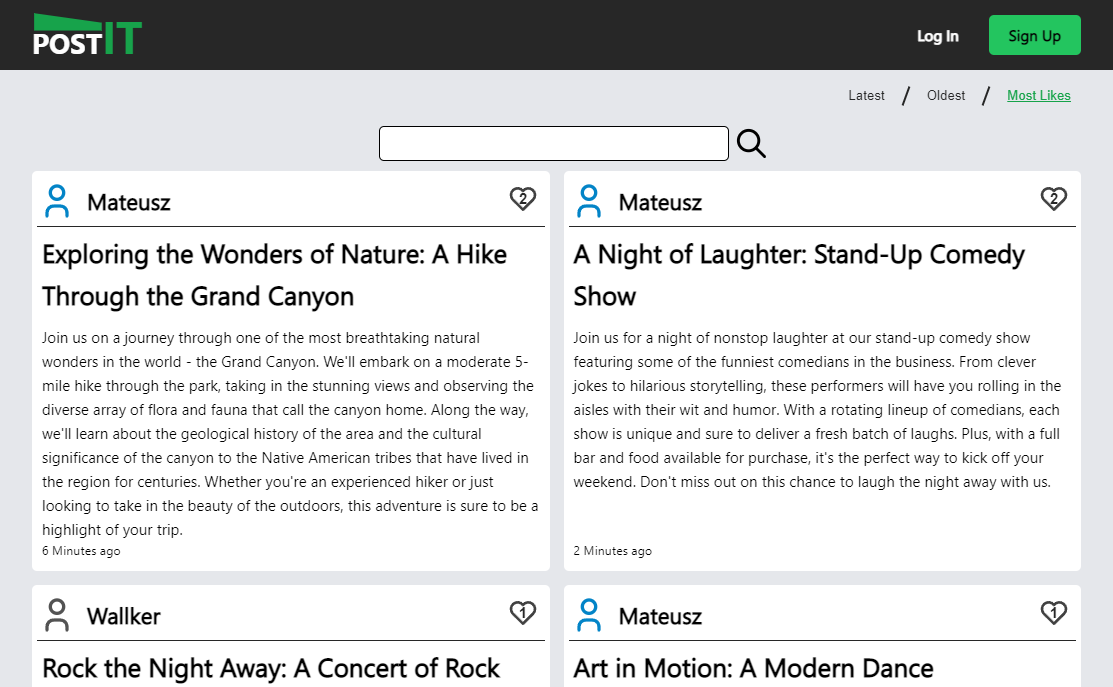
Task: Click Mateusz's avatar on Art in Motion post
Action: point(589,616)
